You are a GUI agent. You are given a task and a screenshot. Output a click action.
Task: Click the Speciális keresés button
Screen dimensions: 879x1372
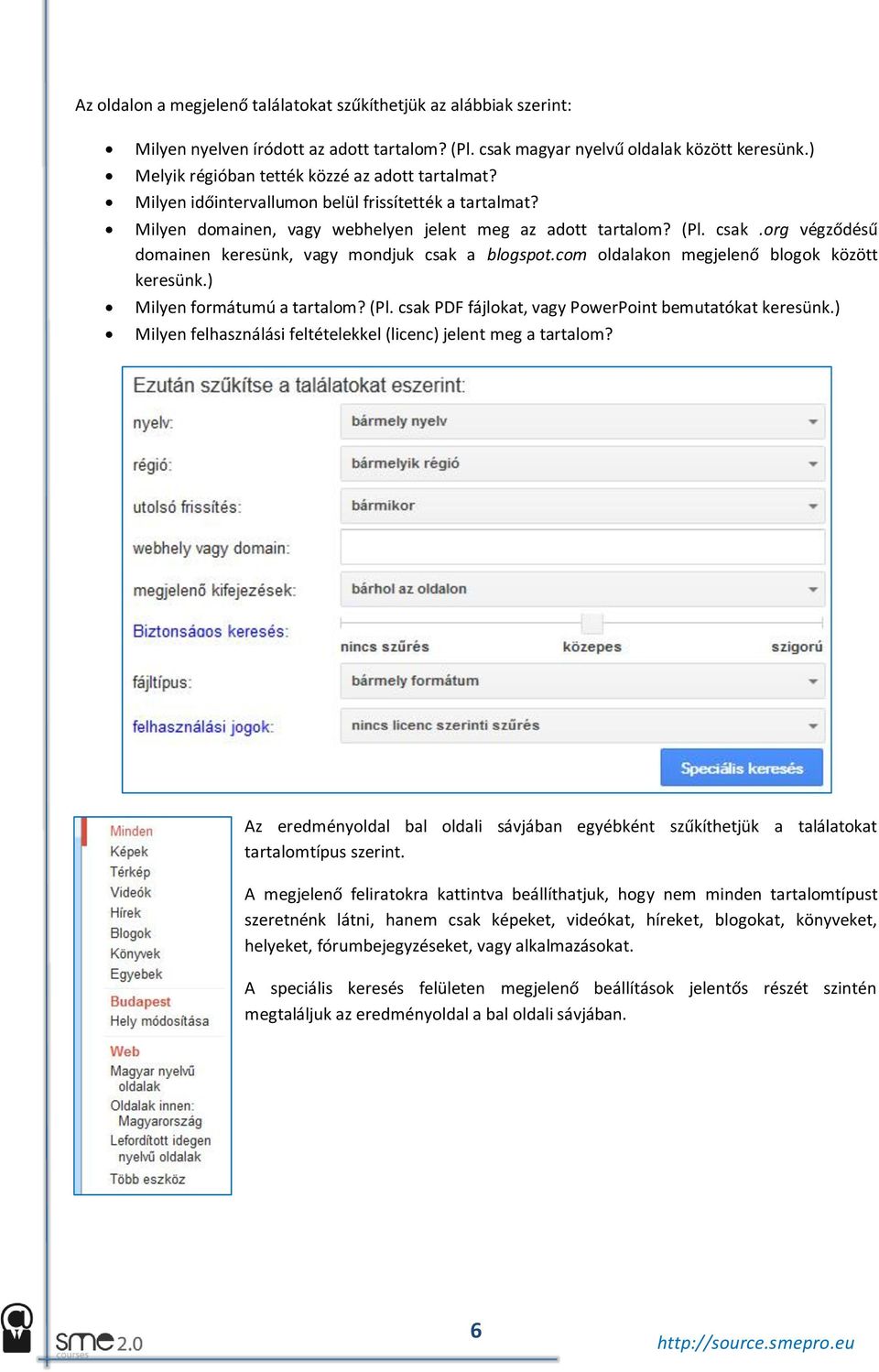coord(742,768)
